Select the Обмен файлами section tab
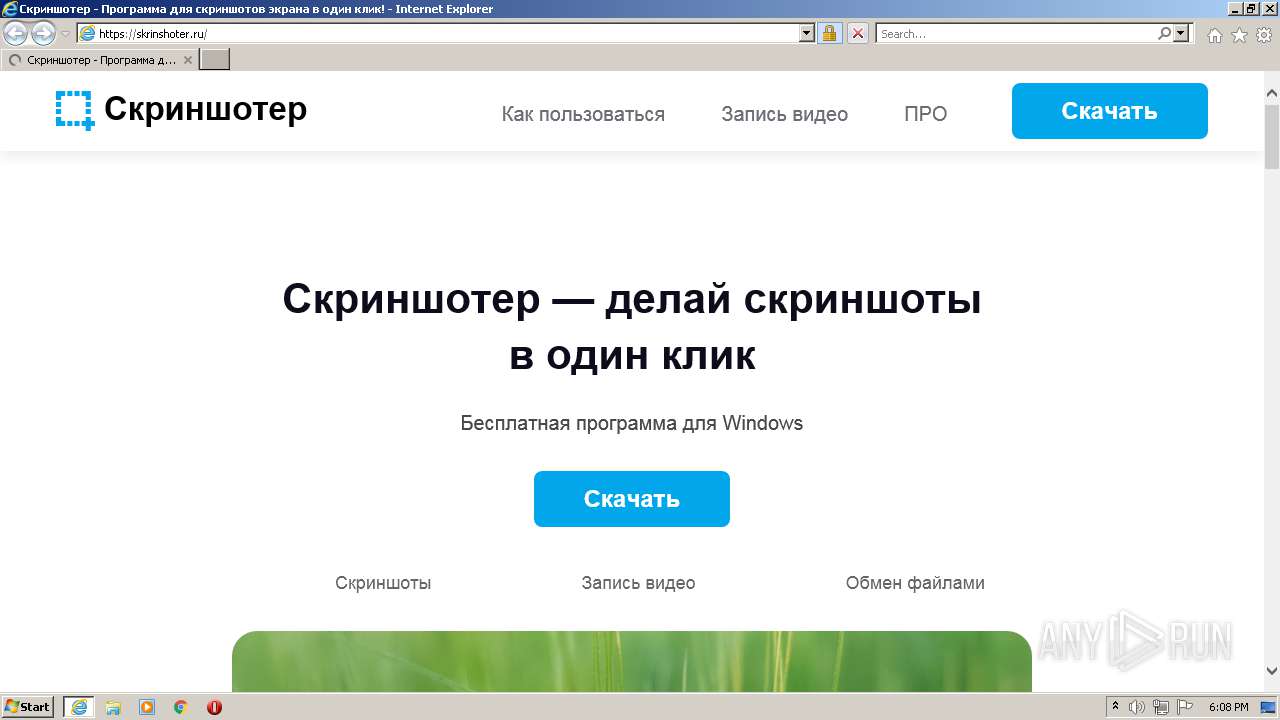Viewport: 1280px width, 720px height. click(x=915, y=583)
